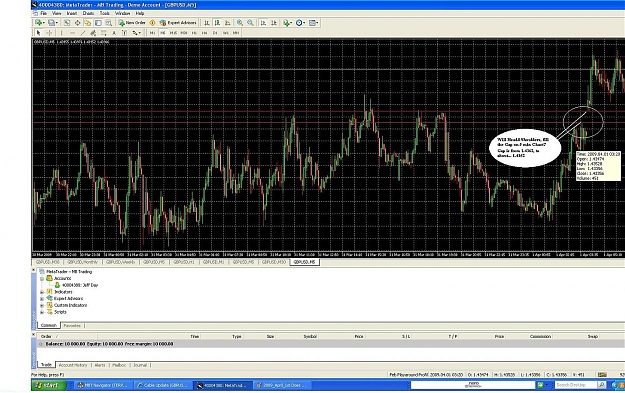The image size is (625, 393).
Task: Select the Fibonacci retracement tool
Action: coord(104,33)
